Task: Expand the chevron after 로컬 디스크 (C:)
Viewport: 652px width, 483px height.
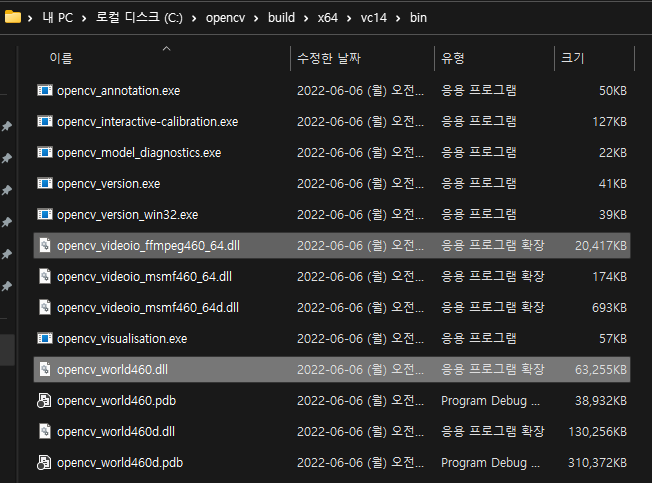Action: coord(194,18)
